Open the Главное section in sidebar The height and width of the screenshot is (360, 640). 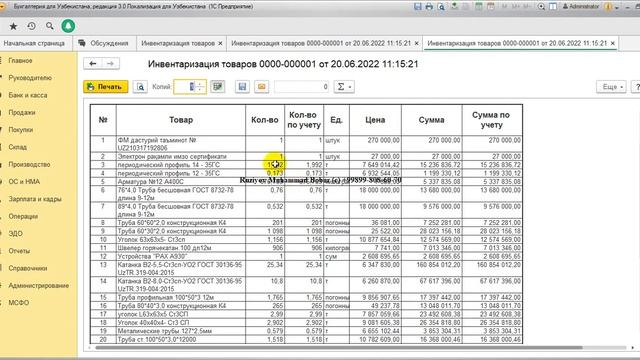coord(20,60)
